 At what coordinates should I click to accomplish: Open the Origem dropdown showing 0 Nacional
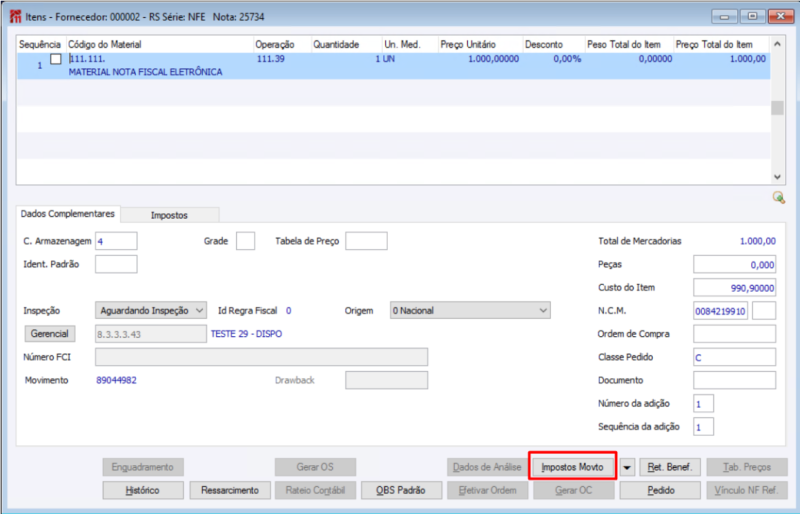470,310
